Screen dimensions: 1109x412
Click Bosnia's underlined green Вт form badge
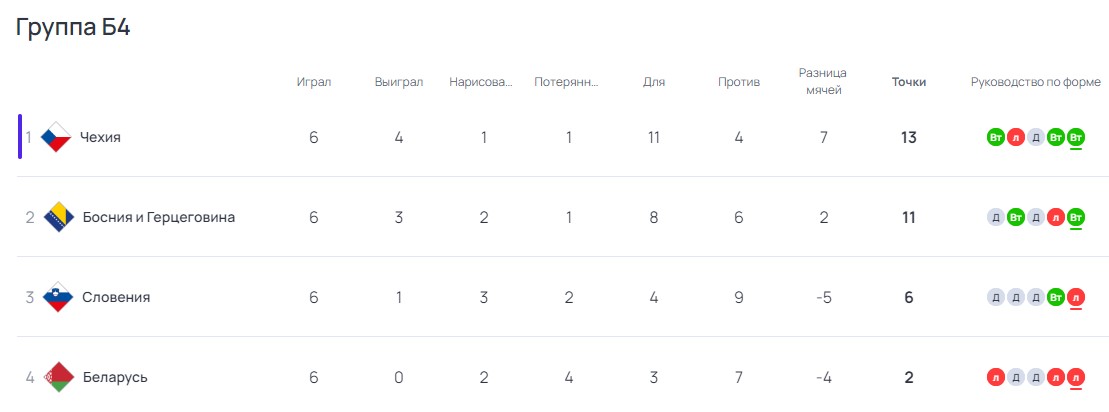pos(1076,218)
